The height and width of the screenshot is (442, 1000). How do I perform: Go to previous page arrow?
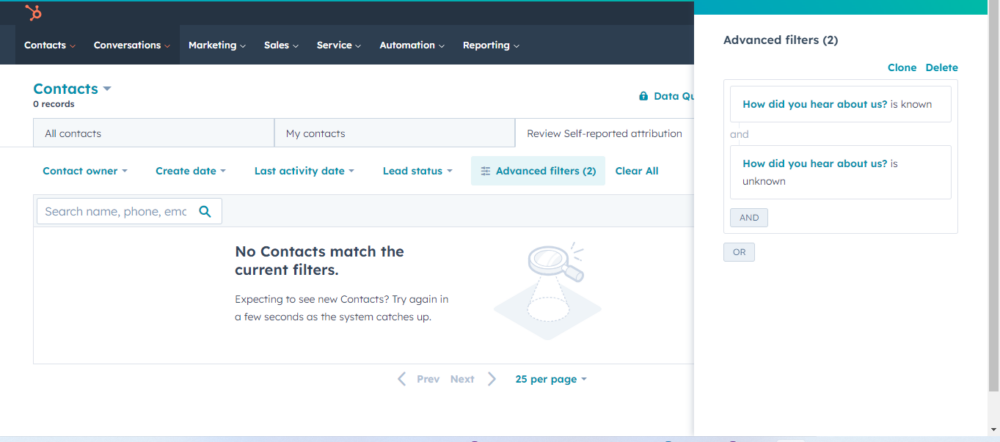[x=402, y=379]
